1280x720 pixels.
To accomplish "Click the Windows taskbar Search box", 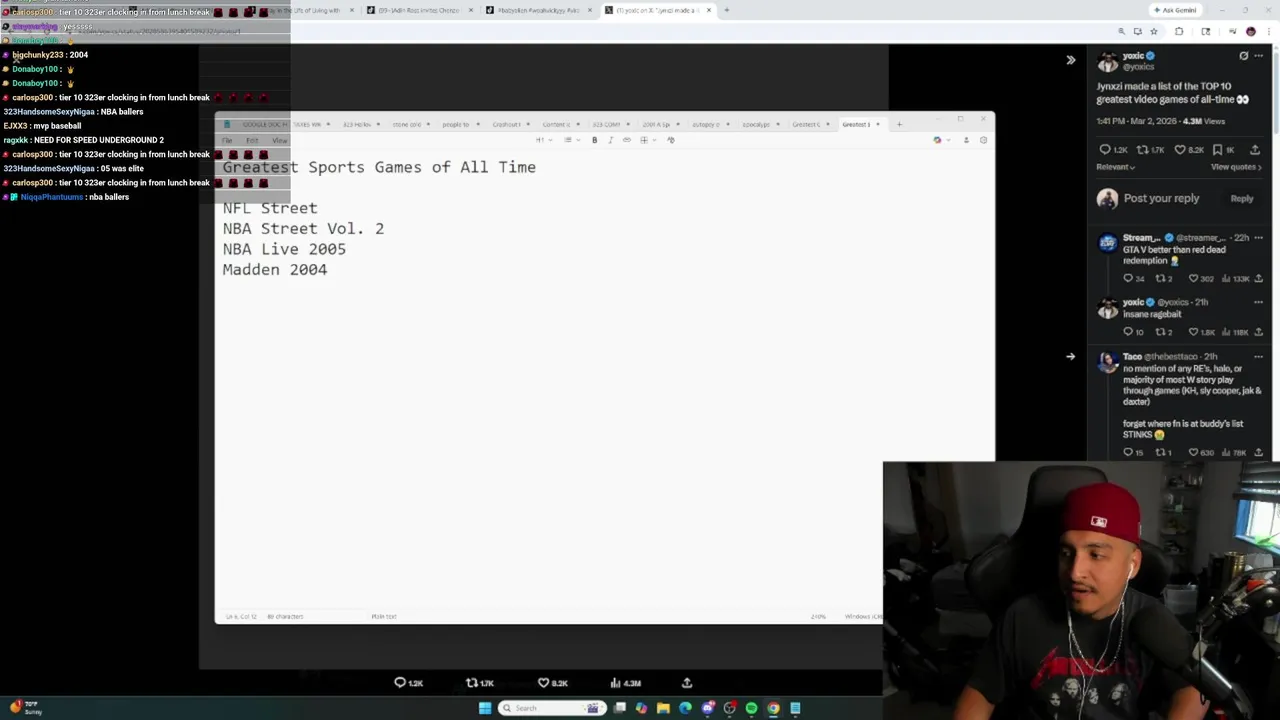I will (x=550, y=708).
